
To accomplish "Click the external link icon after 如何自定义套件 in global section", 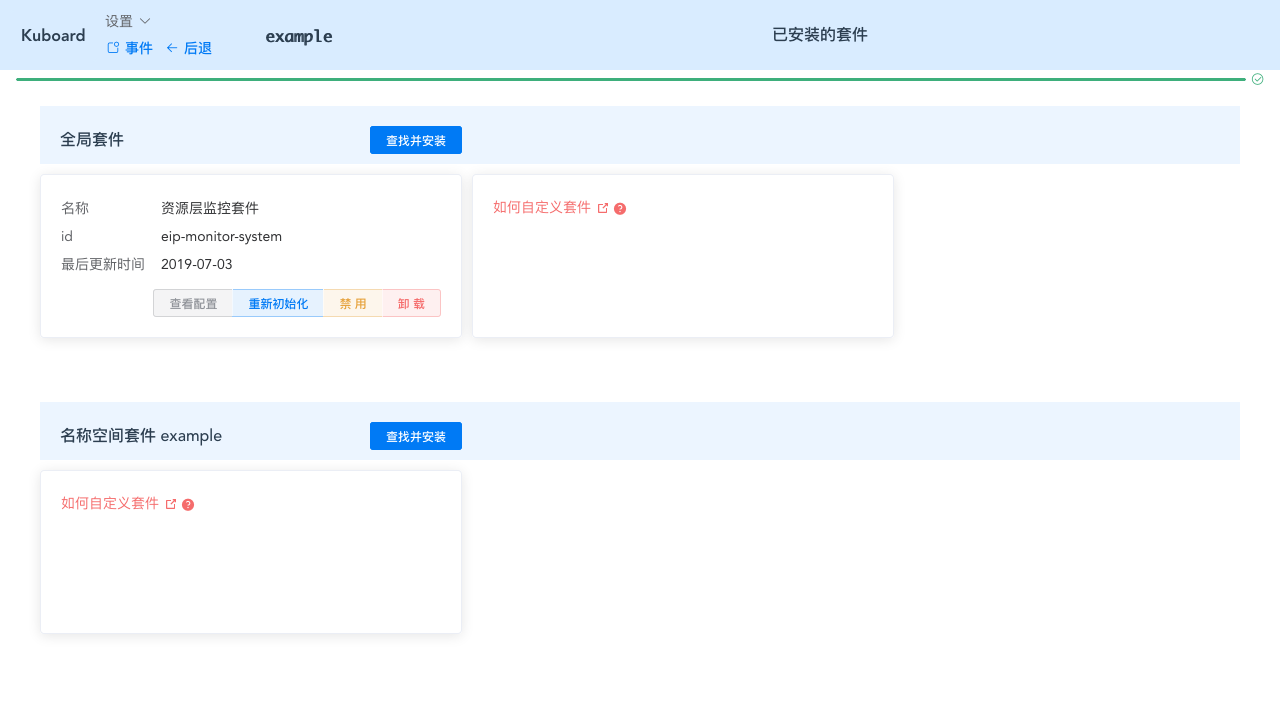I will click(x=604, y=207).
